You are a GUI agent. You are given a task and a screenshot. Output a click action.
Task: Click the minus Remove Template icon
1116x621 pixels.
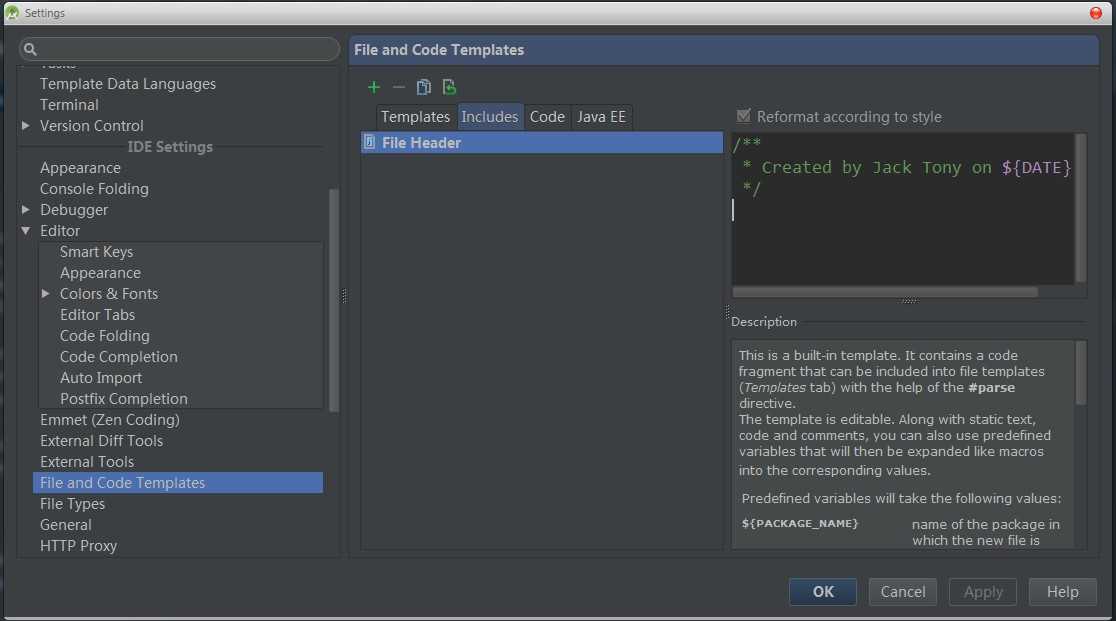(x=399, y=87)
